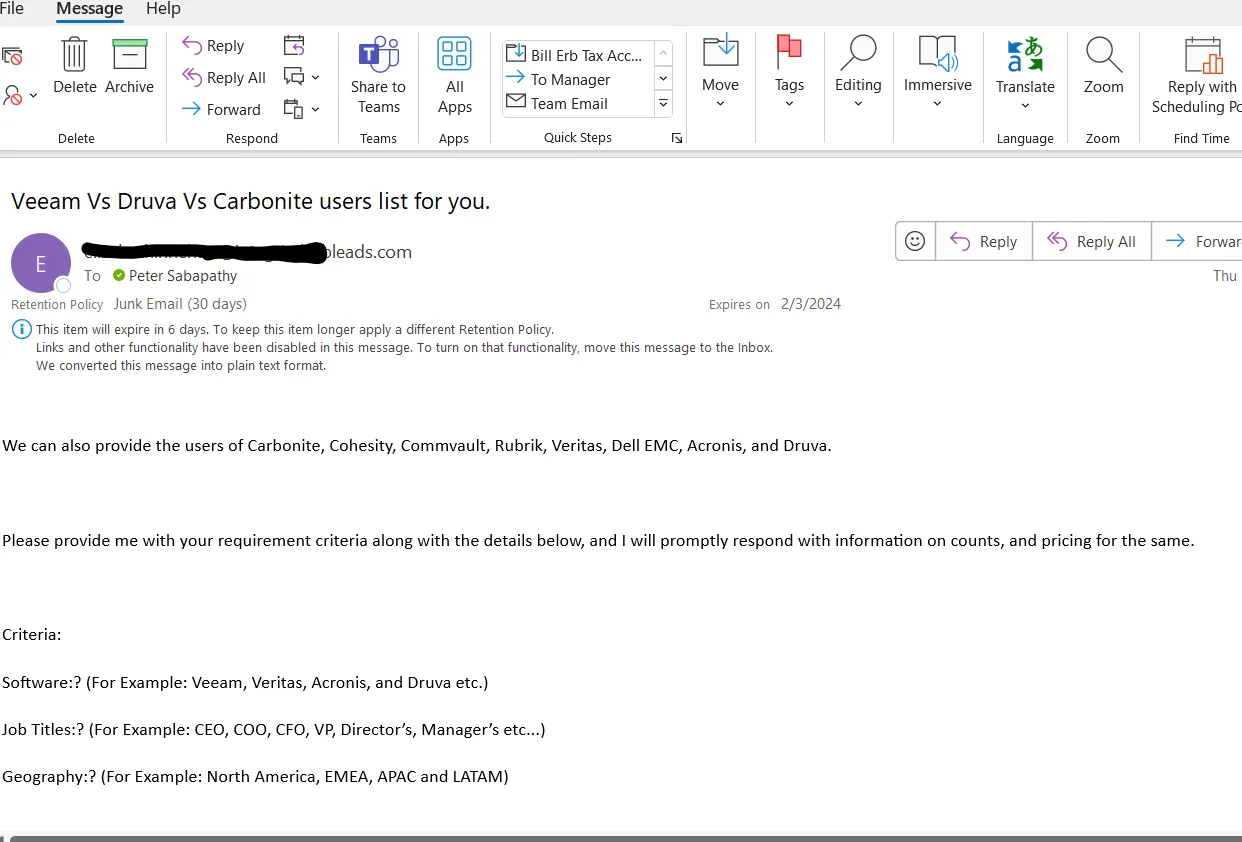Click the email subject line text
The image size is (1242, 842).
251,201
